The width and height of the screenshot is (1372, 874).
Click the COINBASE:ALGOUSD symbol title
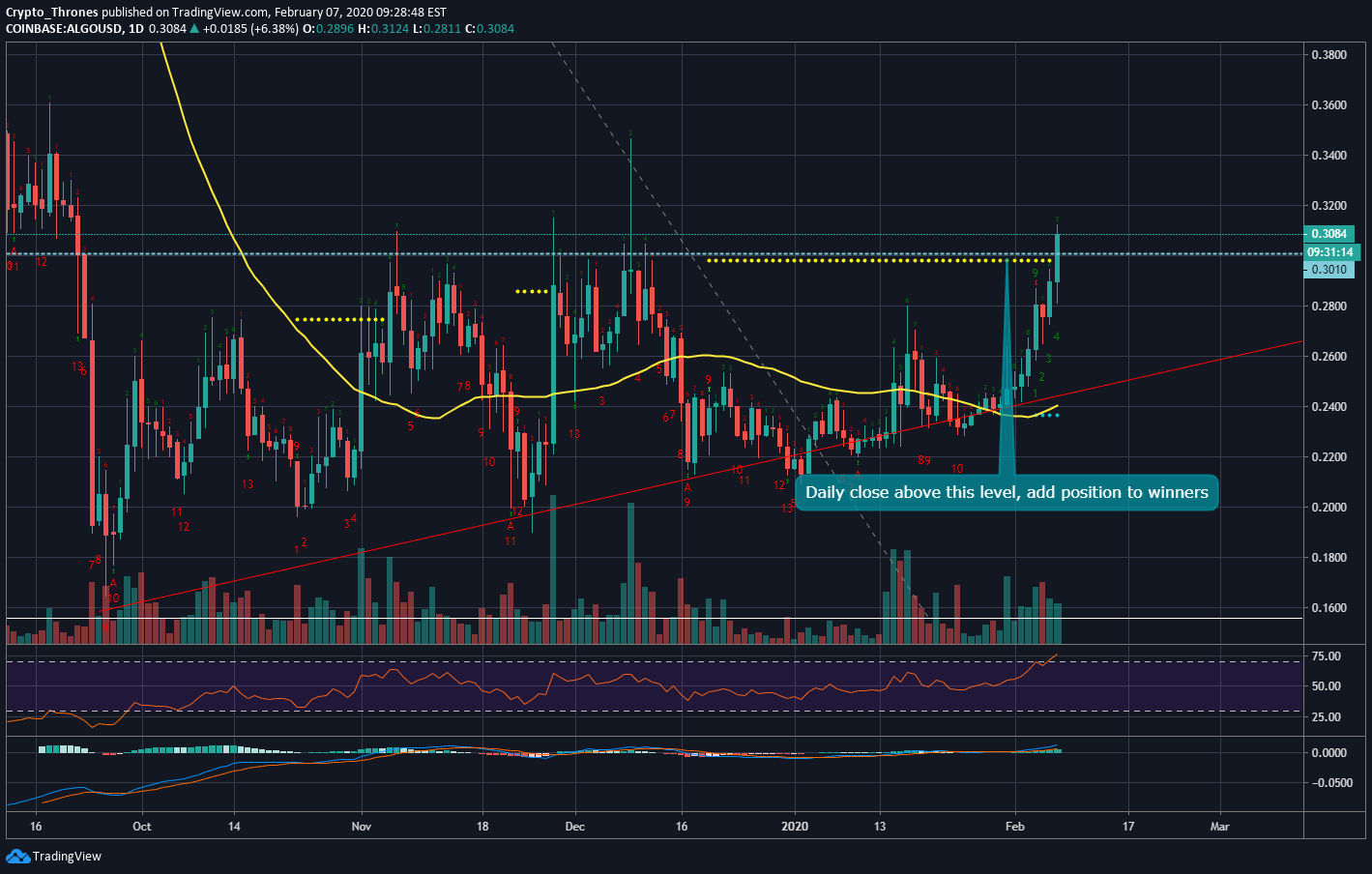65,29
